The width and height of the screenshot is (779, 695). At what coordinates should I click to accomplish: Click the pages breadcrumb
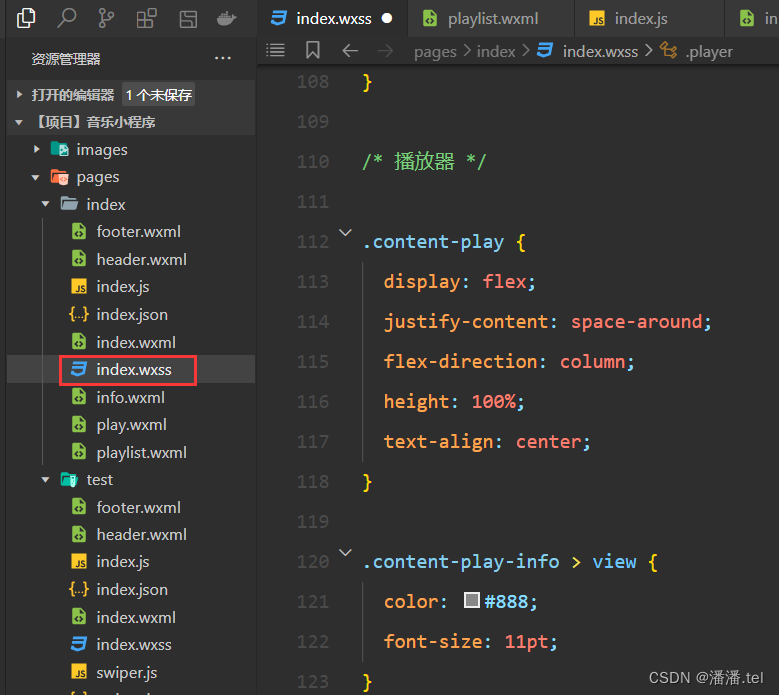435,52
